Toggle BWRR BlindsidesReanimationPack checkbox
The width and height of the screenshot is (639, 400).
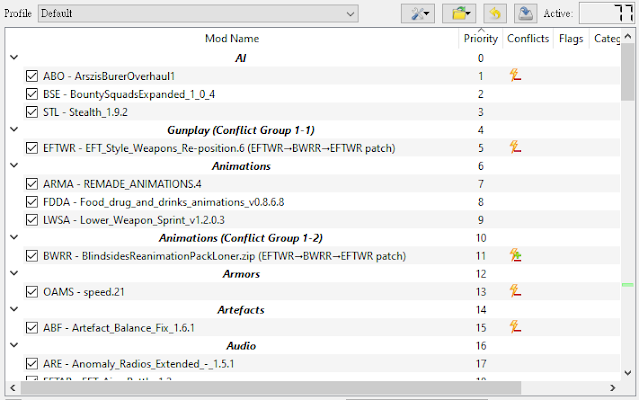tap(32, 256)
